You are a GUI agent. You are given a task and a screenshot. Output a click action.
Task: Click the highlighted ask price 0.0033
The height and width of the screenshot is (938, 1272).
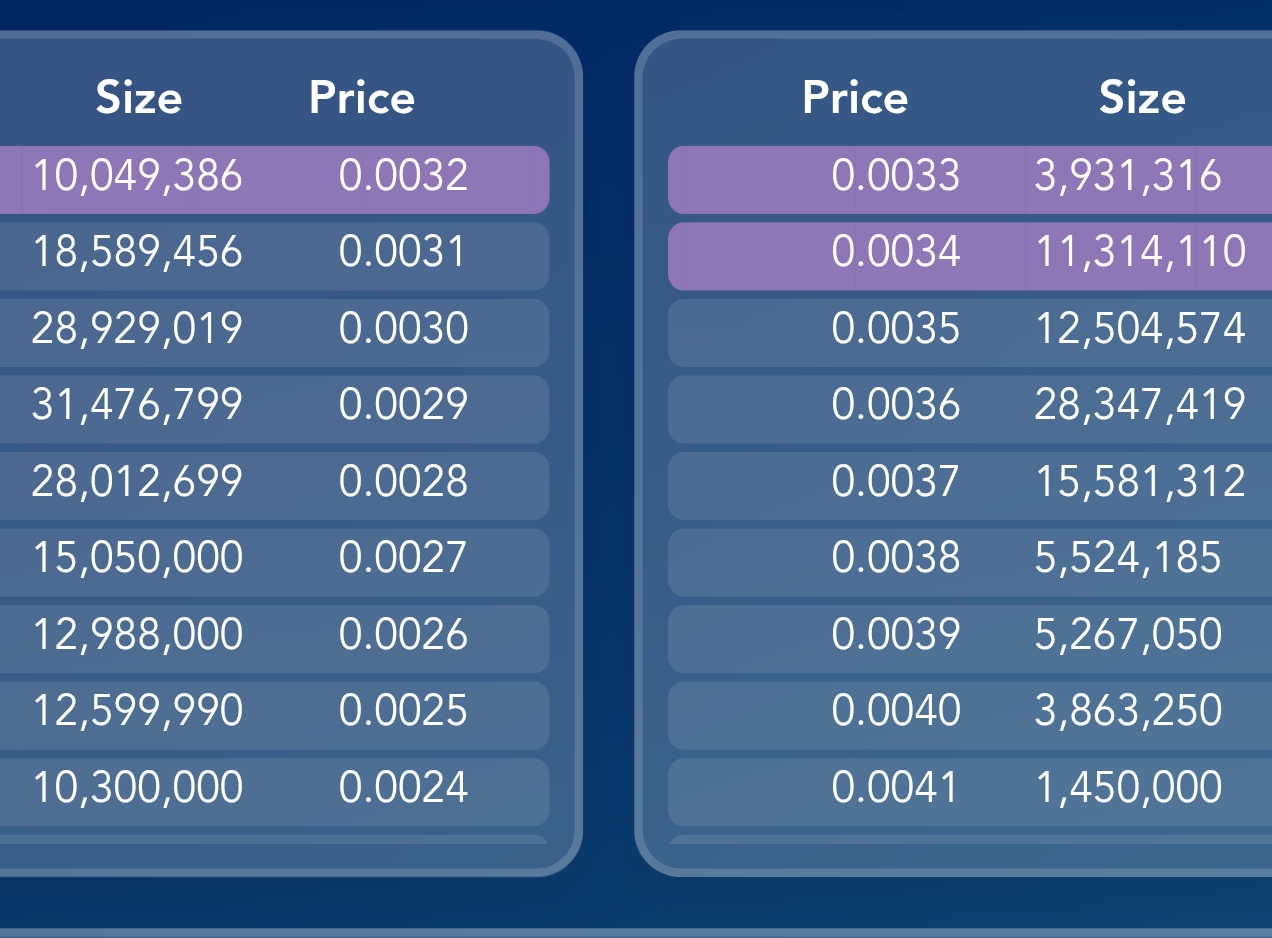(896, 175)
